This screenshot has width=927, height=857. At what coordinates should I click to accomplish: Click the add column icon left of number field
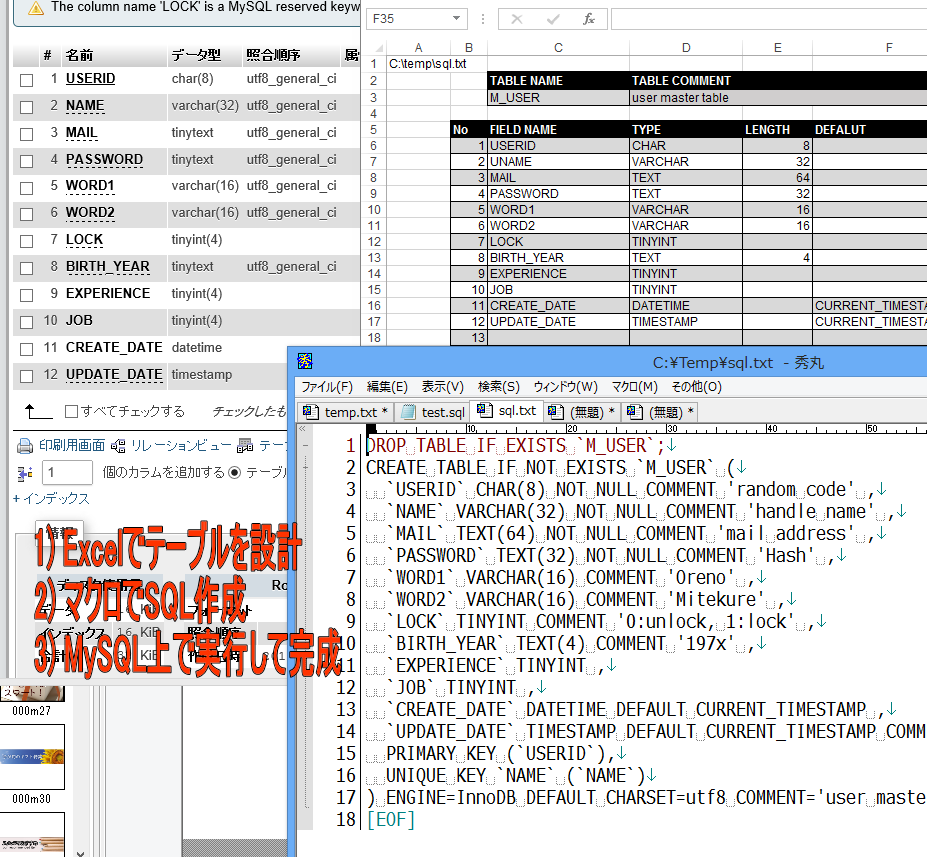[26, 472]
